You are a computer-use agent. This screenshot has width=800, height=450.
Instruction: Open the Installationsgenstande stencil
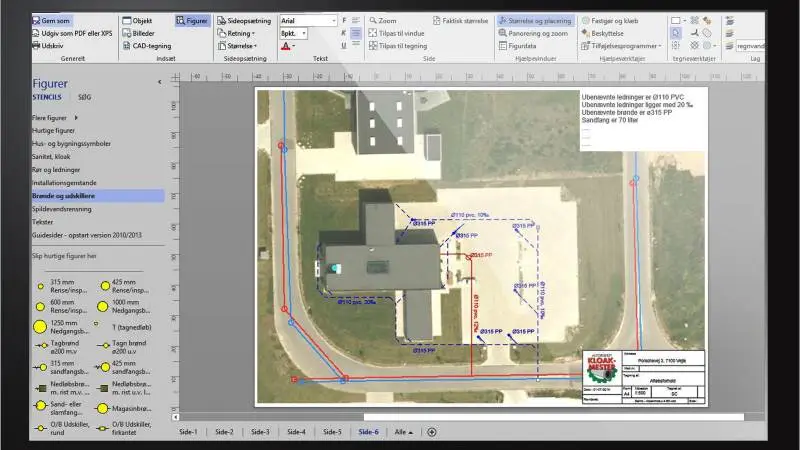click(64, 183)
